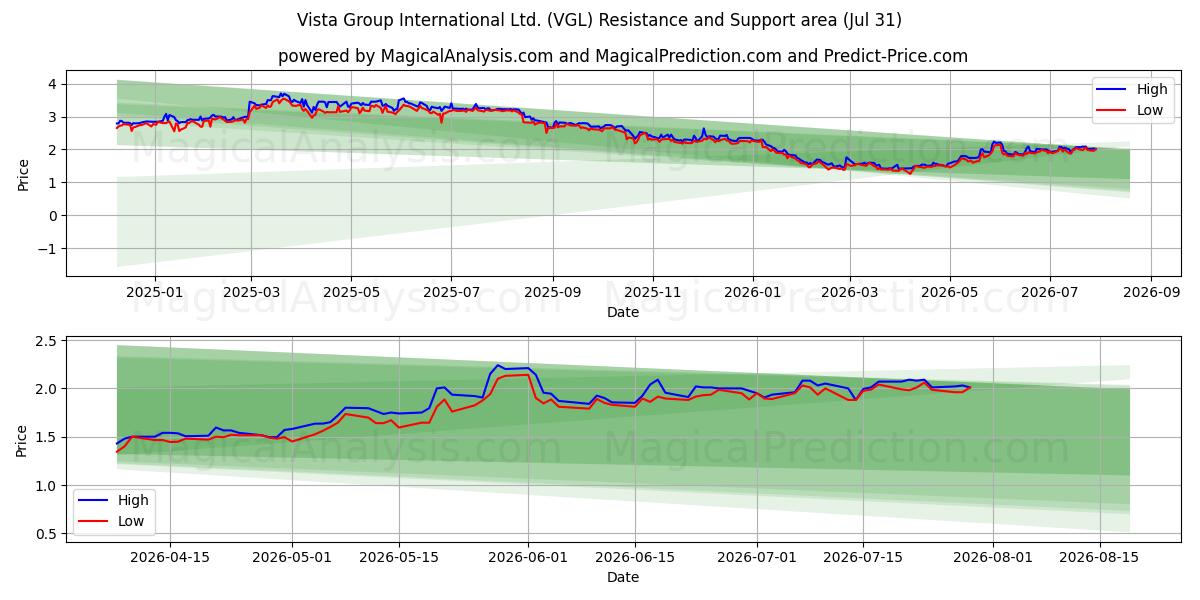Click the top chart '2026-05' date tick label
This screenshot has height=600, width=1200.
[950, 293]
